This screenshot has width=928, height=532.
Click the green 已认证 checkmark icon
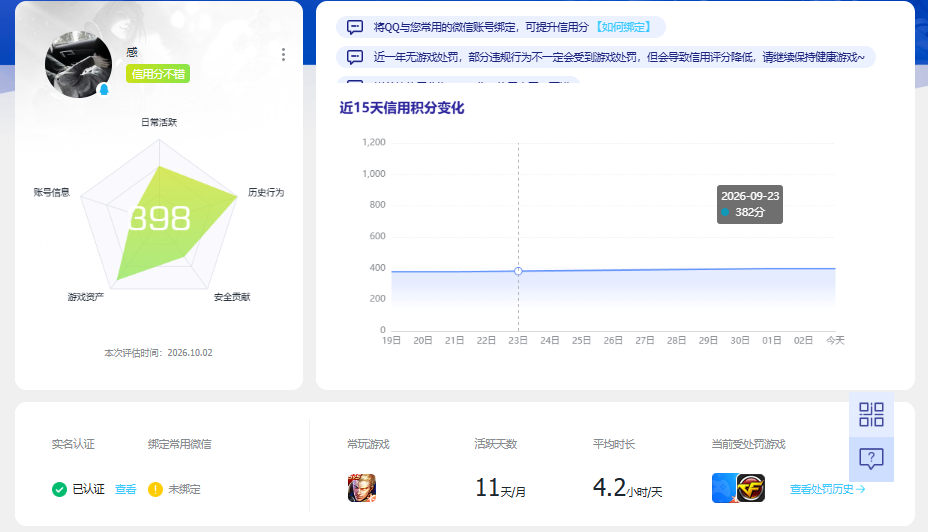tap(59, 489)
